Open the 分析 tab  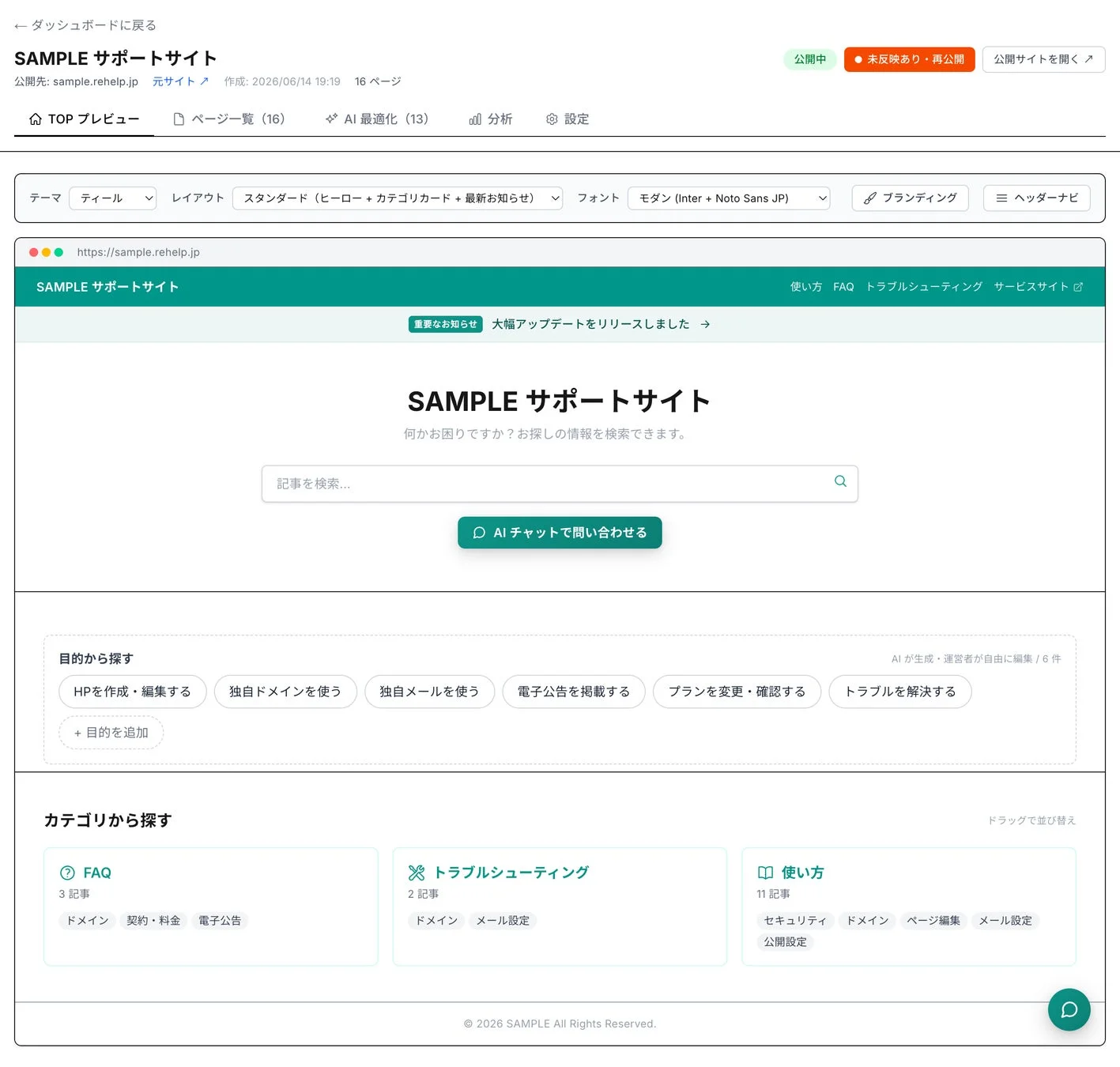point(491,119)
